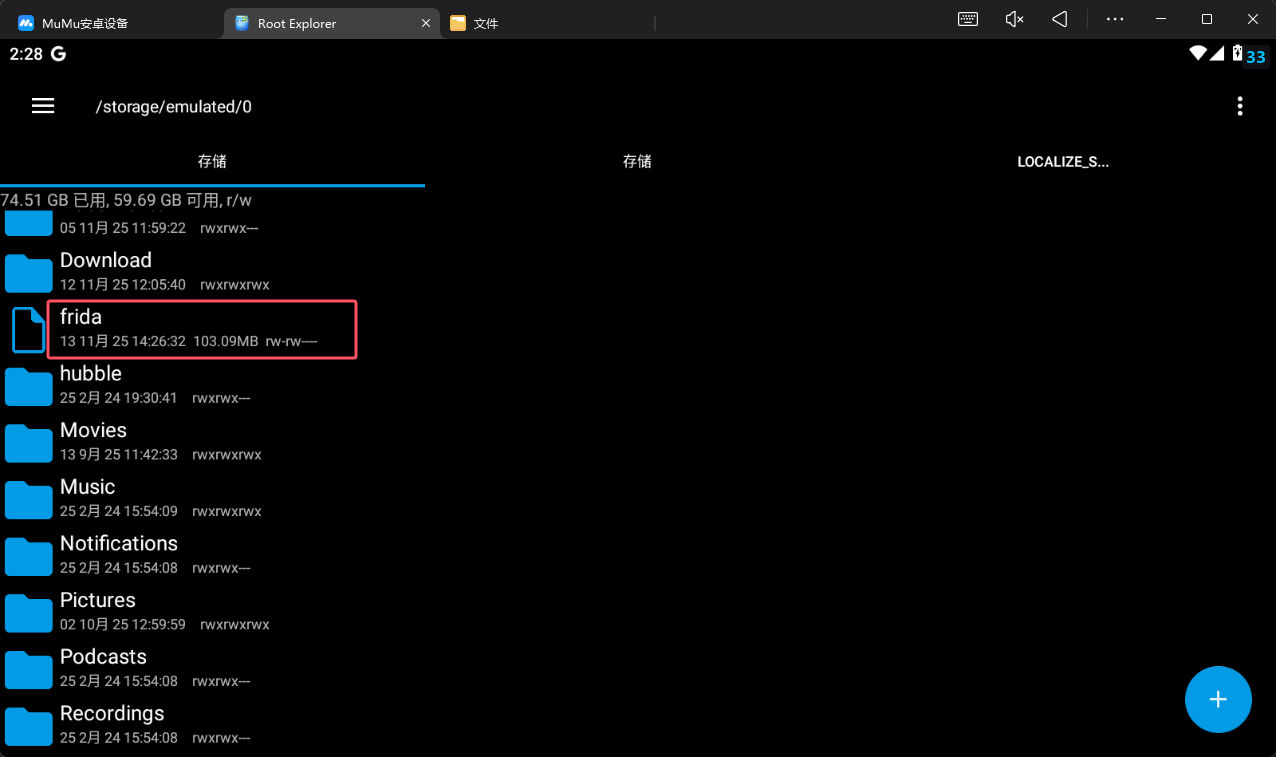Open emulator more options ellipsis
The height and width of the screenshot is (757, 1276).
tap(1115, 19)
